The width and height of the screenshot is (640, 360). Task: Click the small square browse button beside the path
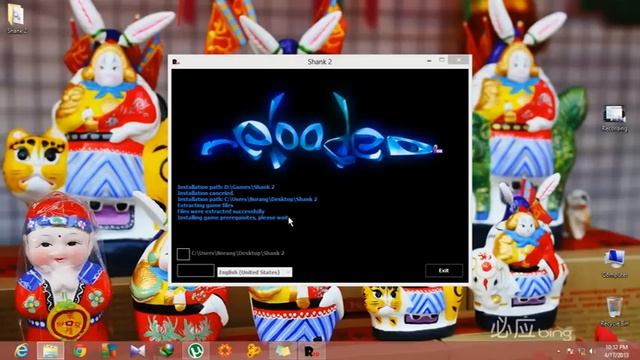tap(183, 254)
